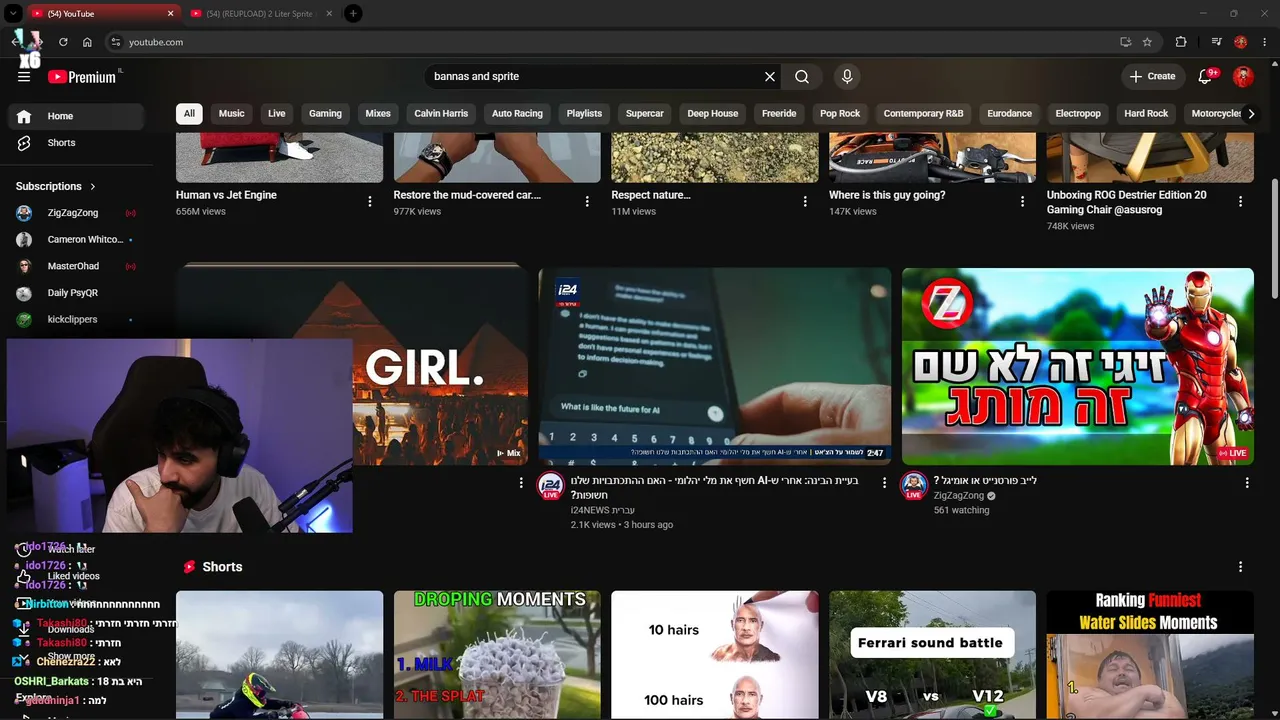The image size is (1280, 720).
Task: Open the Shorts section options menu
Action: pyautogui.click(x=1240, y=567)
